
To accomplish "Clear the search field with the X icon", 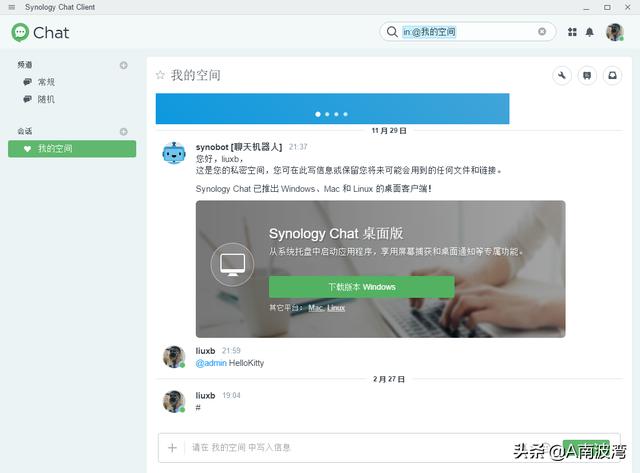I will tap(542, 31).
